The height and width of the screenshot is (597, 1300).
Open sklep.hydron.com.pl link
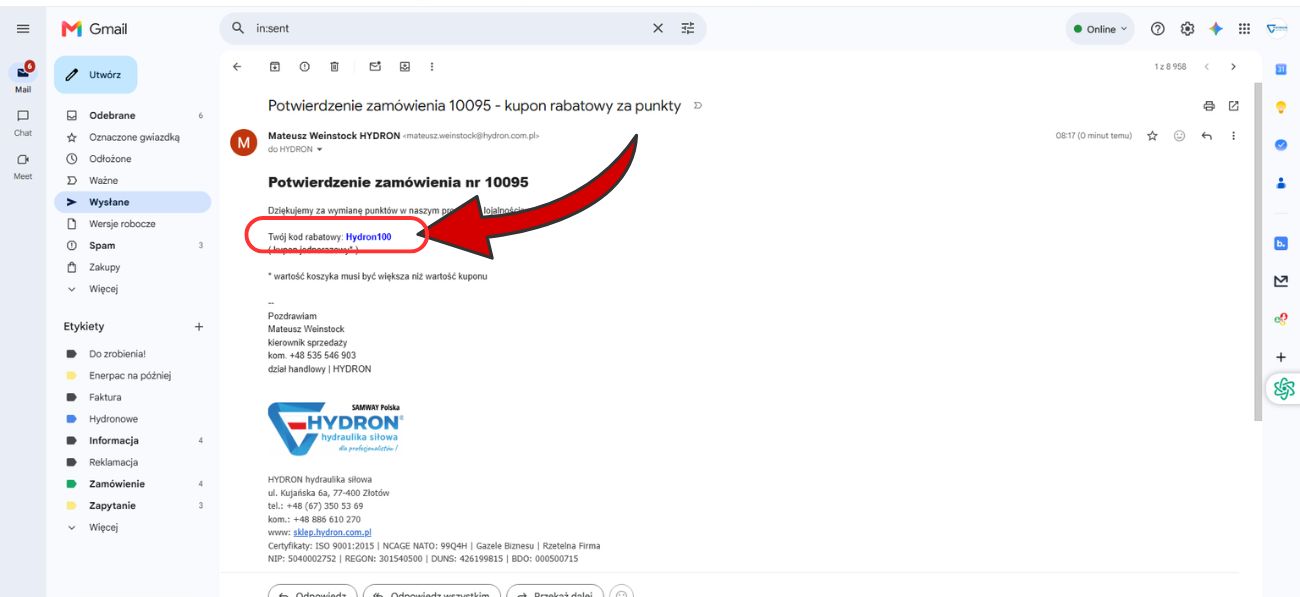[332, 533]
